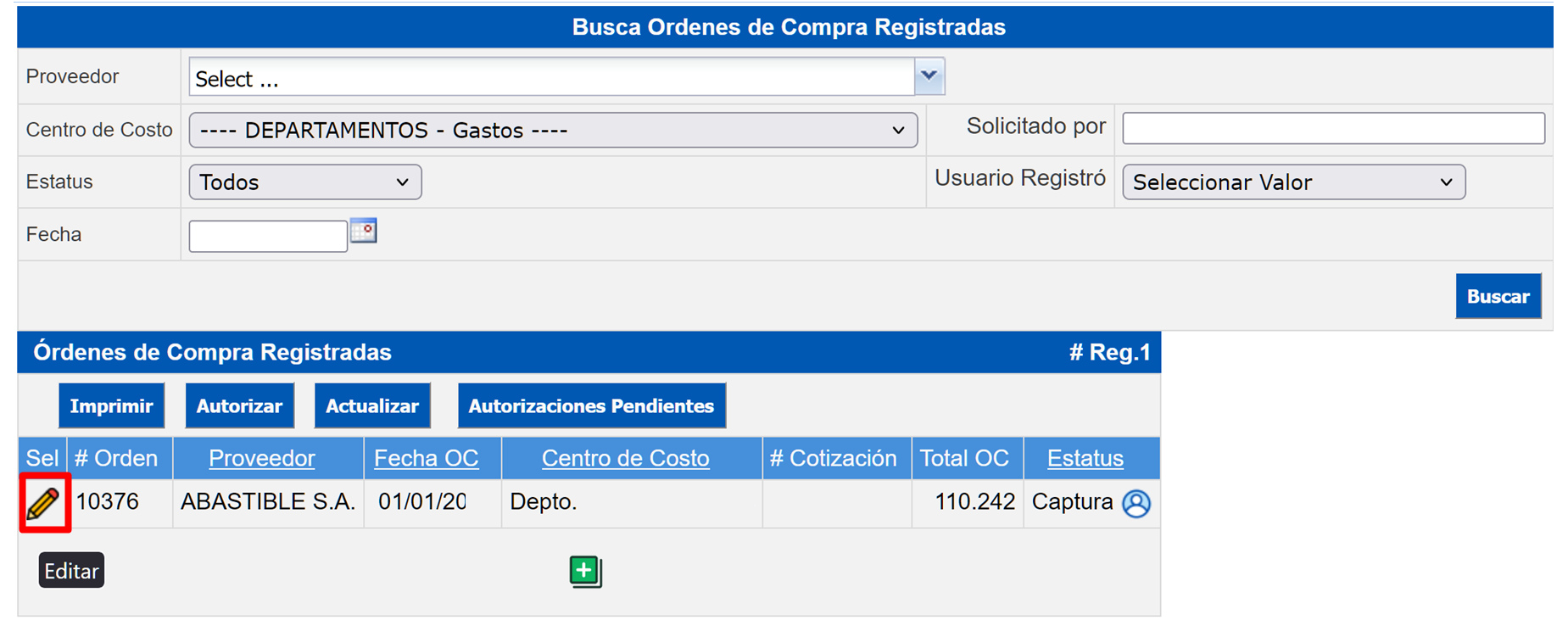Open the Estatus Todos dropdown
Viewport: 1568px width, 637px height.
305,182
